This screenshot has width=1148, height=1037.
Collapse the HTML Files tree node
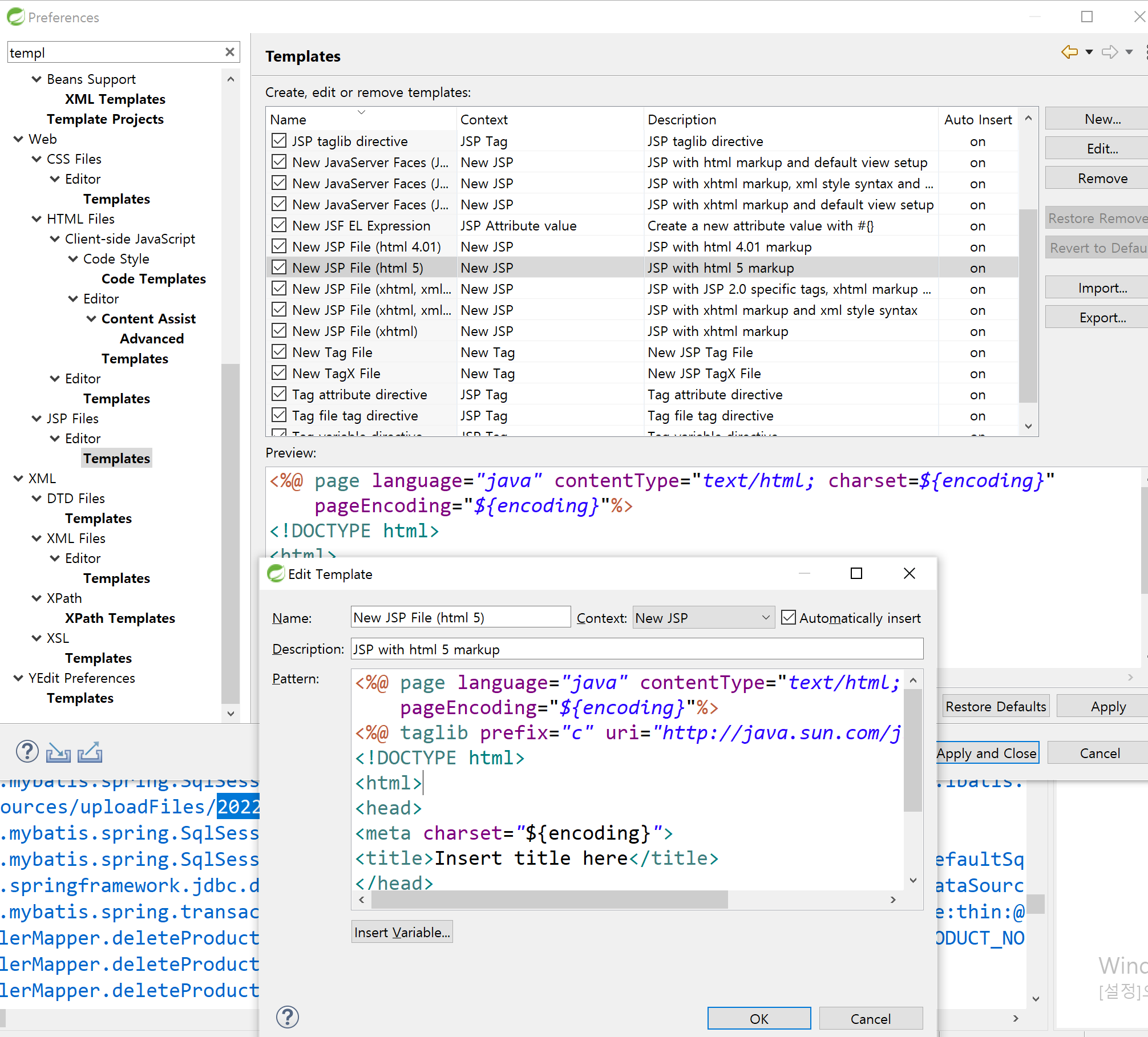click(x=37, y=219)
